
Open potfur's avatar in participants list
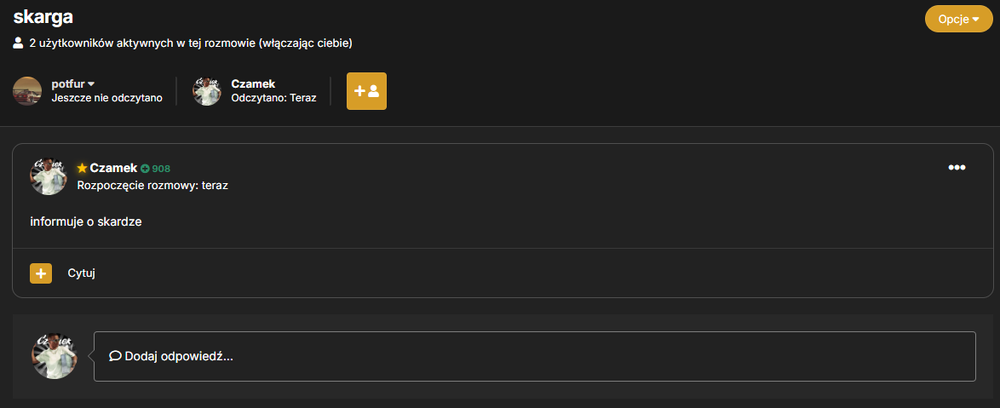[x=27, y=91]
